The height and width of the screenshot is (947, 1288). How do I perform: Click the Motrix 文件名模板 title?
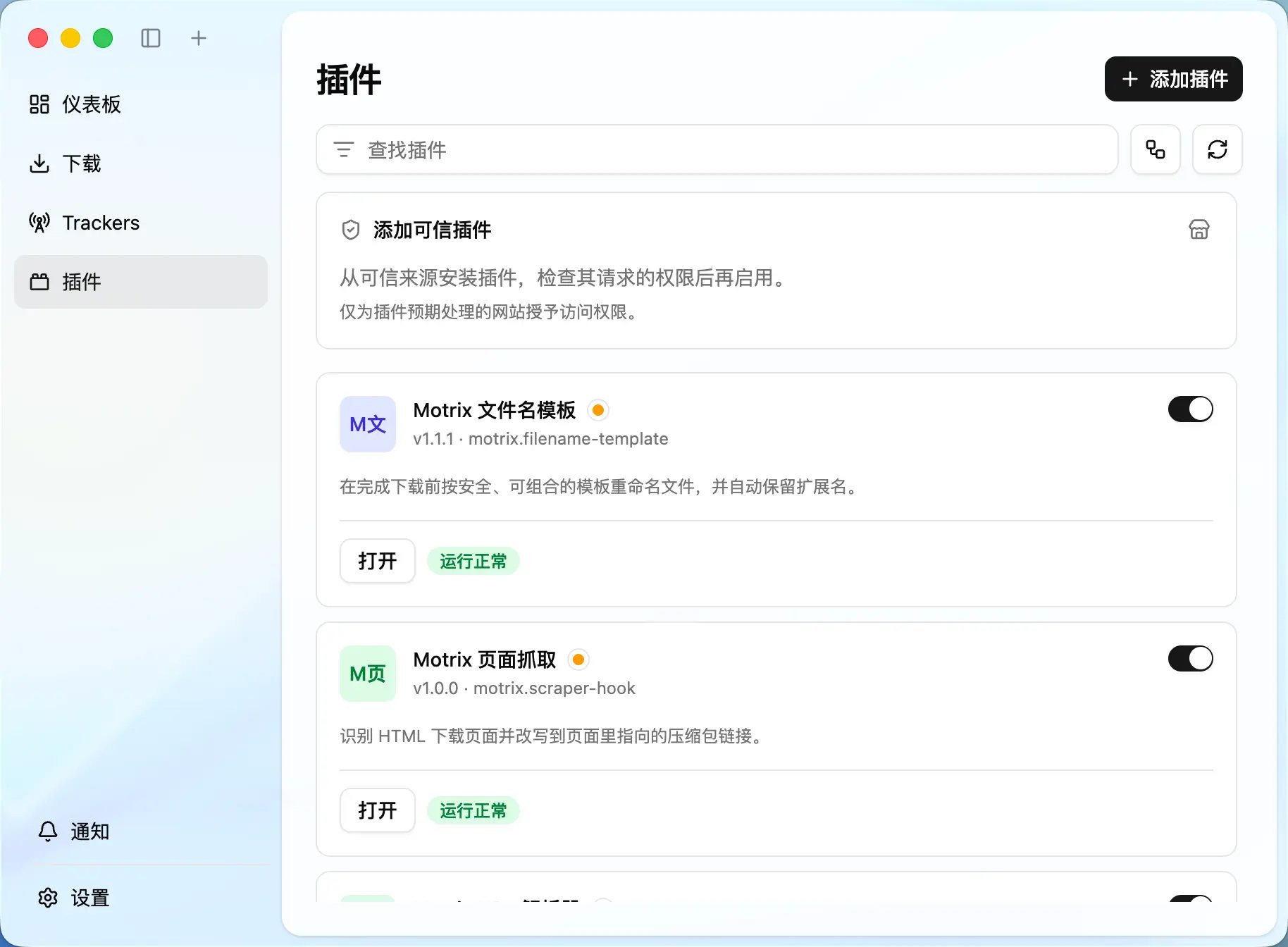tap(495, 410)
